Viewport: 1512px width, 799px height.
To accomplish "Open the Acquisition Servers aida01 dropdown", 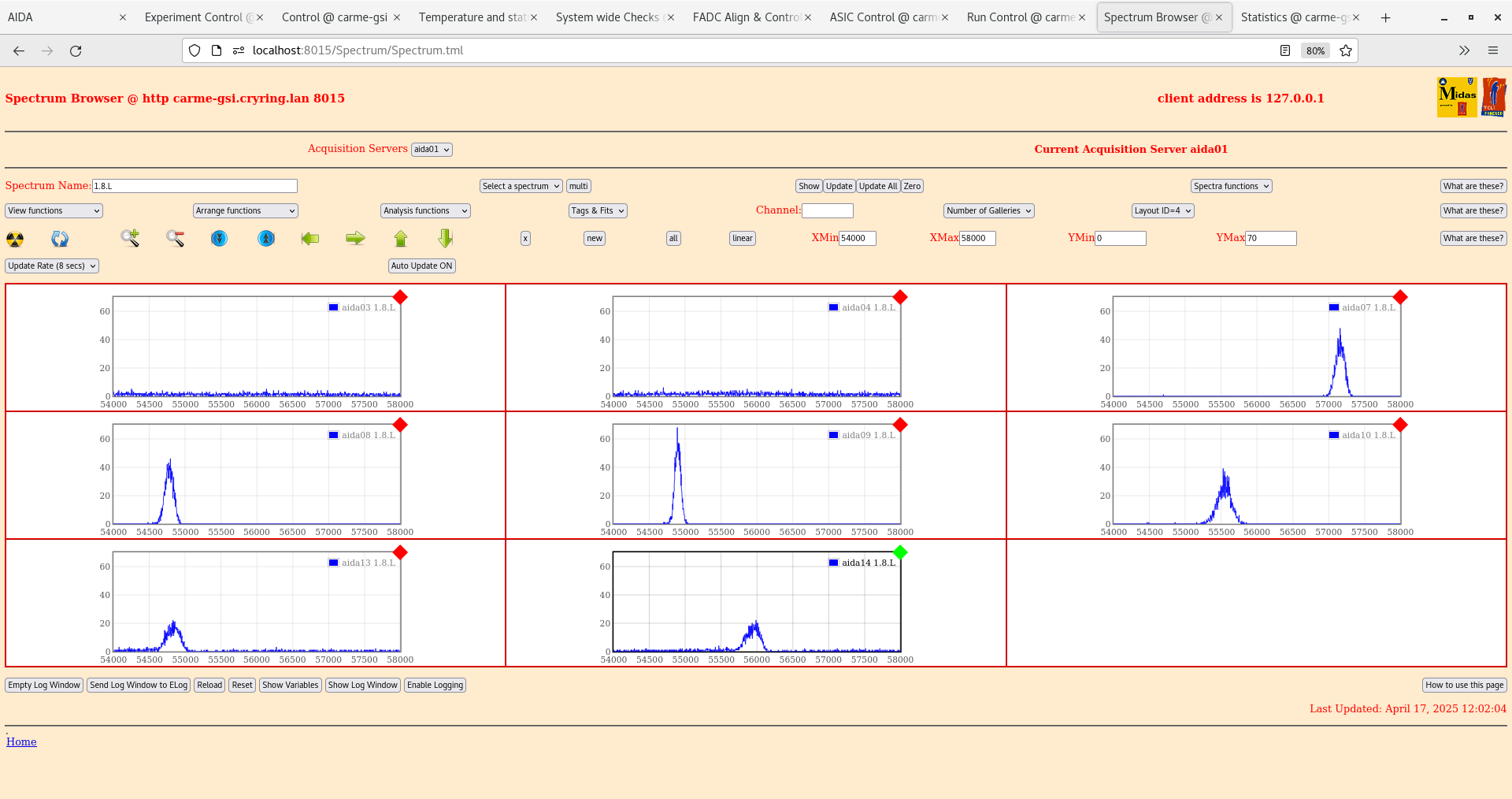I will click(432, 150).
